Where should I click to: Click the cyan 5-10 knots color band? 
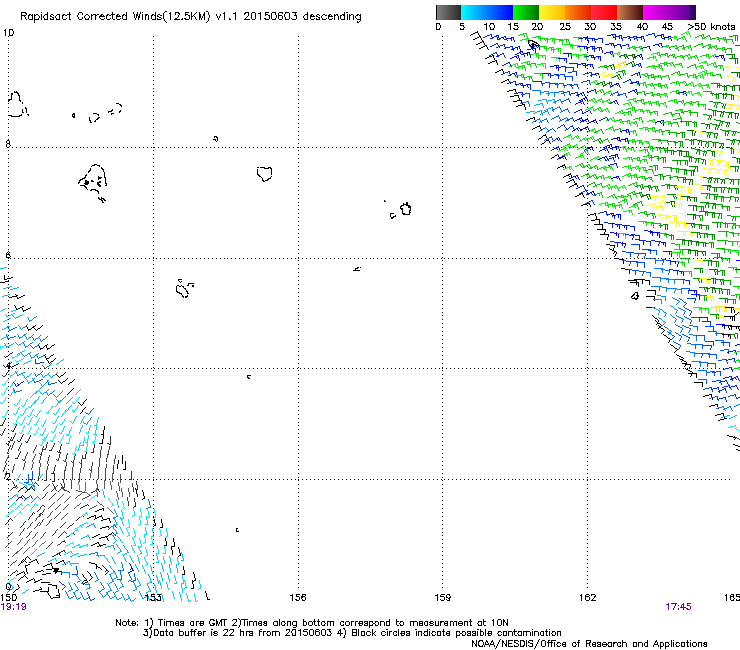474,12
